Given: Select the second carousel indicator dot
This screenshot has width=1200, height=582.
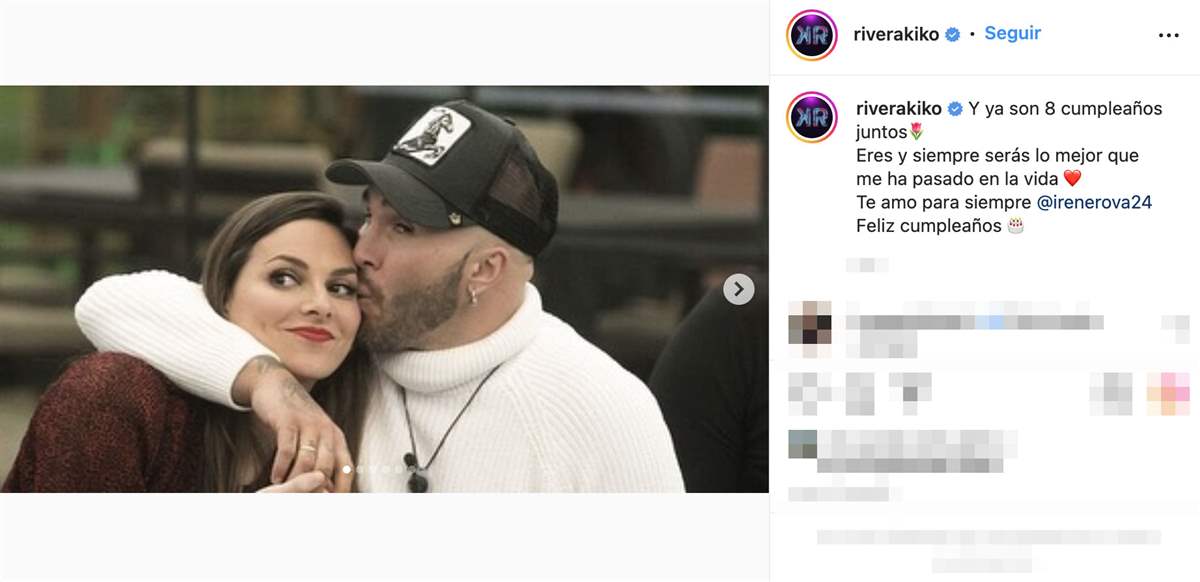Looking at the screenshot, I should pyautogui.click(x=360, y=468).
